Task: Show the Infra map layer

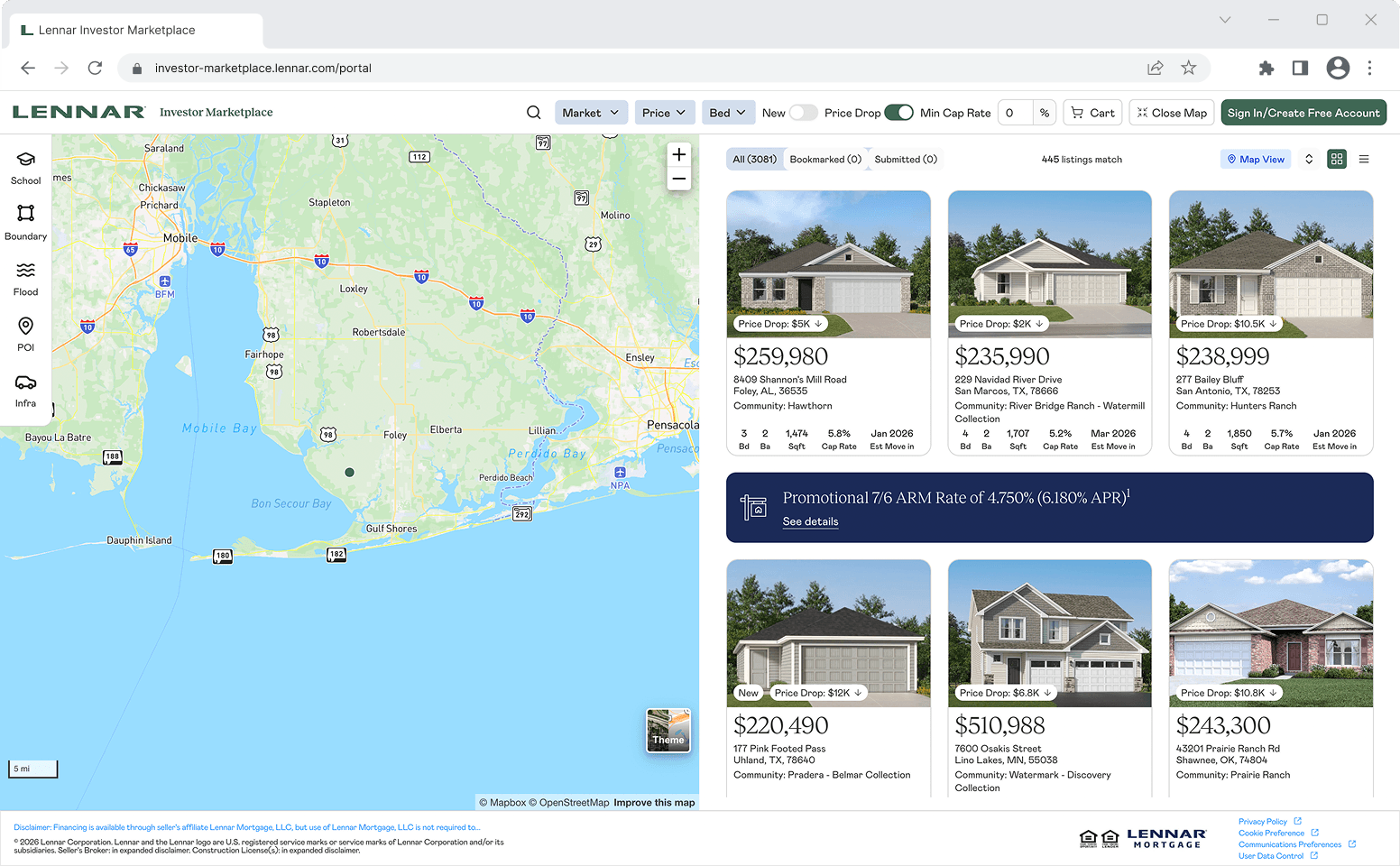Action: tap(25, 391)
